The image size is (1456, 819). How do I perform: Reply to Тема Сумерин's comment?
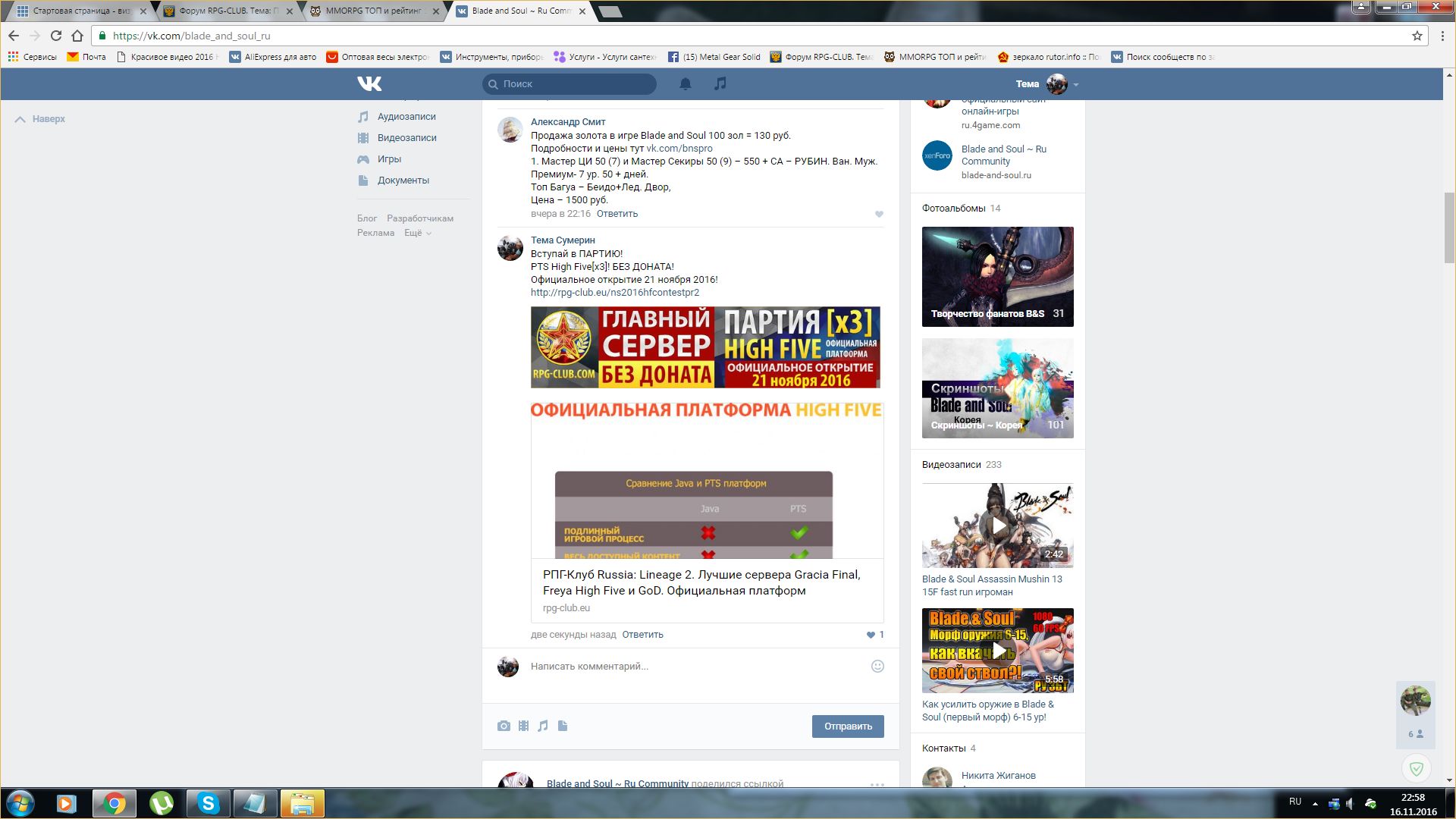[x=642, y=635]
